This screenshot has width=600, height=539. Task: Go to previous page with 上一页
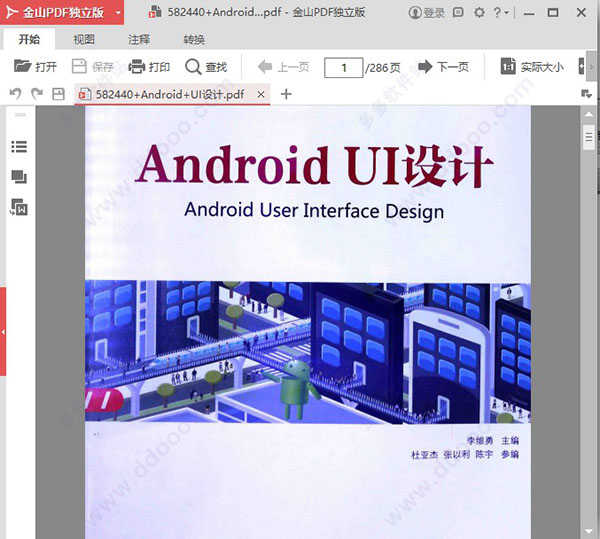point(283,67)
